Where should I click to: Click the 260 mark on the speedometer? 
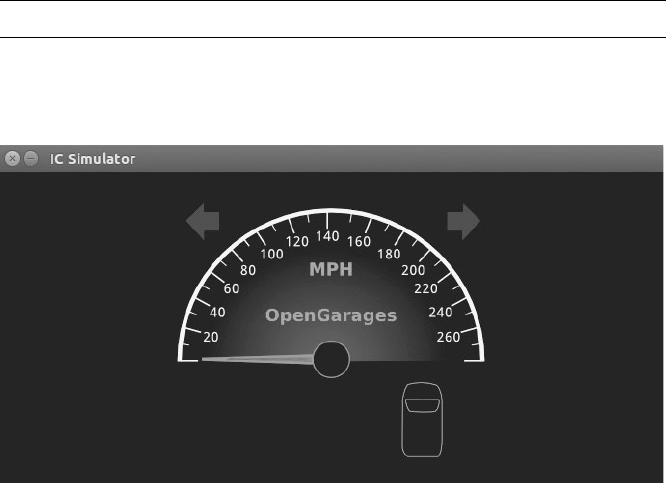(x=448, y=337)
